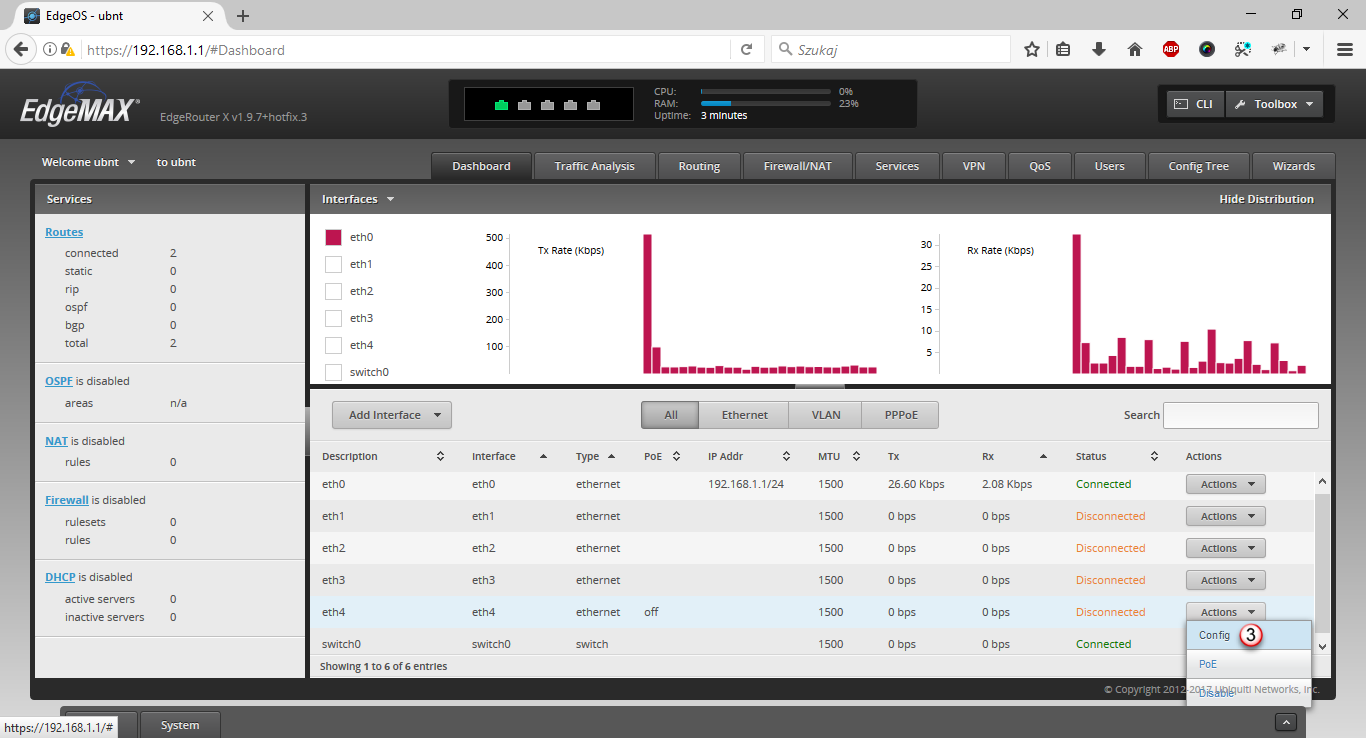Reload the page with the refresh icon
The width and height of the screenshot is (1366, 738).
[746, 49]
